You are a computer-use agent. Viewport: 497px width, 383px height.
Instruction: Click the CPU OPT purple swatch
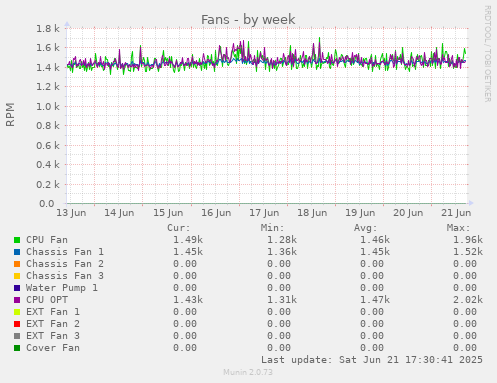(x=17, y=300)
